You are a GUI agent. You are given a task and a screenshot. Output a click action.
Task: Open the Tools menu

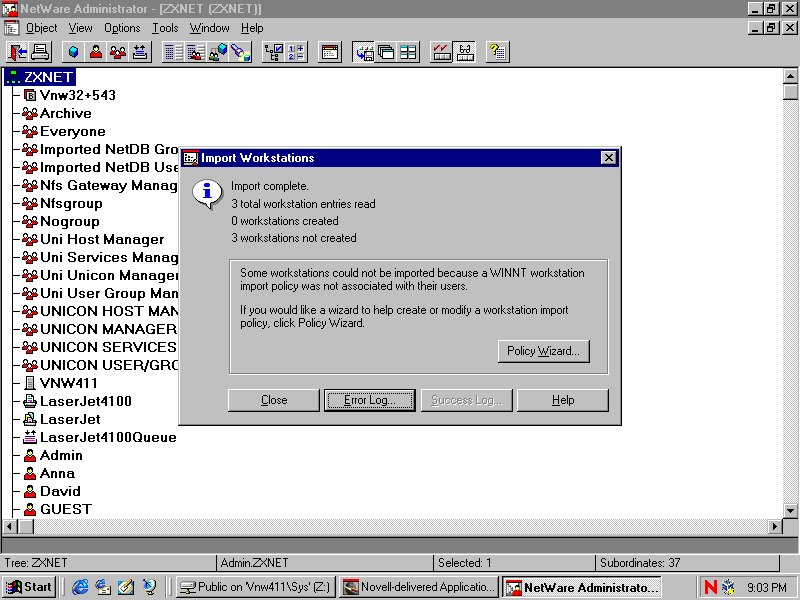point(165,28)
